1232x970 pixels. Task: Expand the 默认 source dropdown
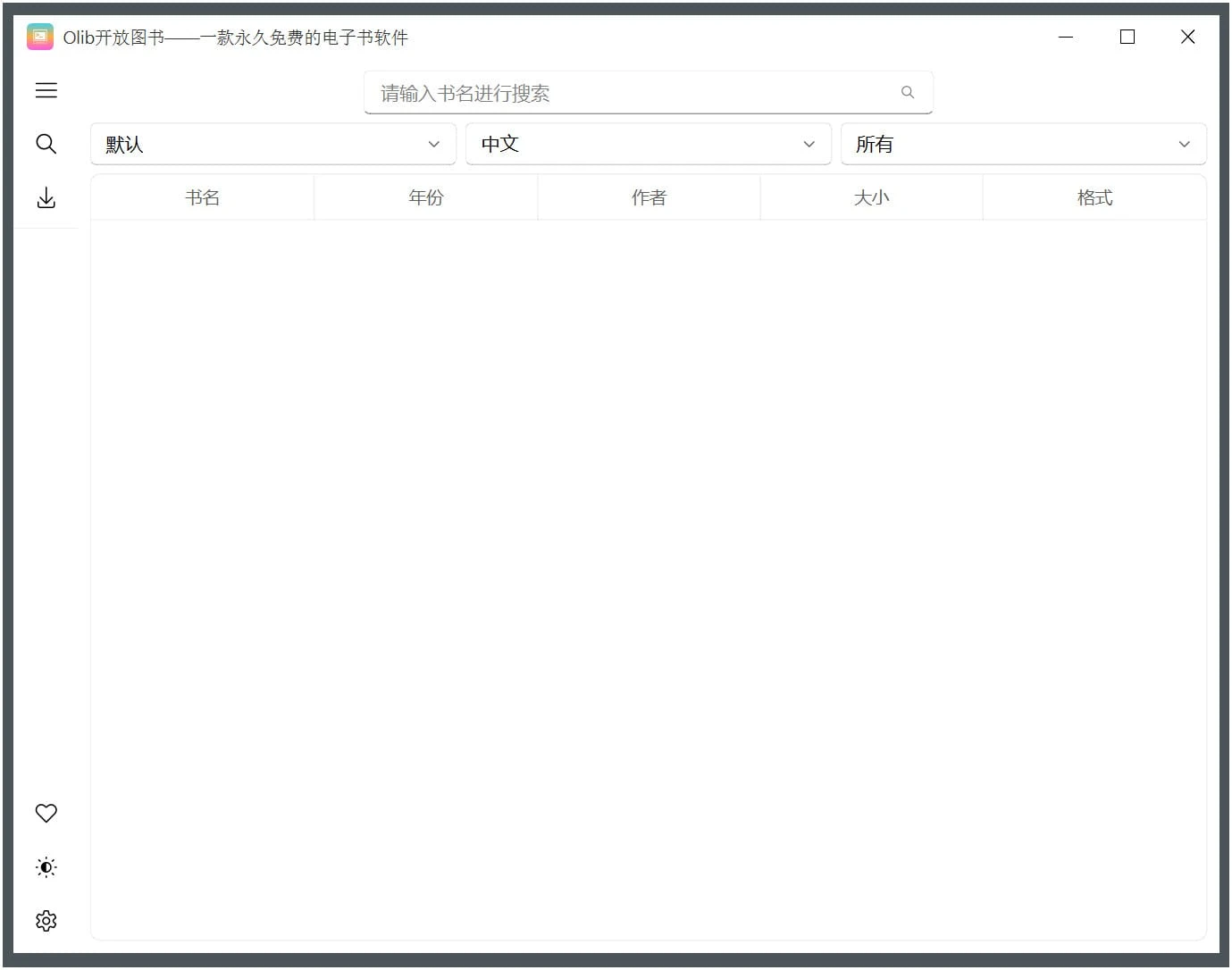[x=273, y=144]
